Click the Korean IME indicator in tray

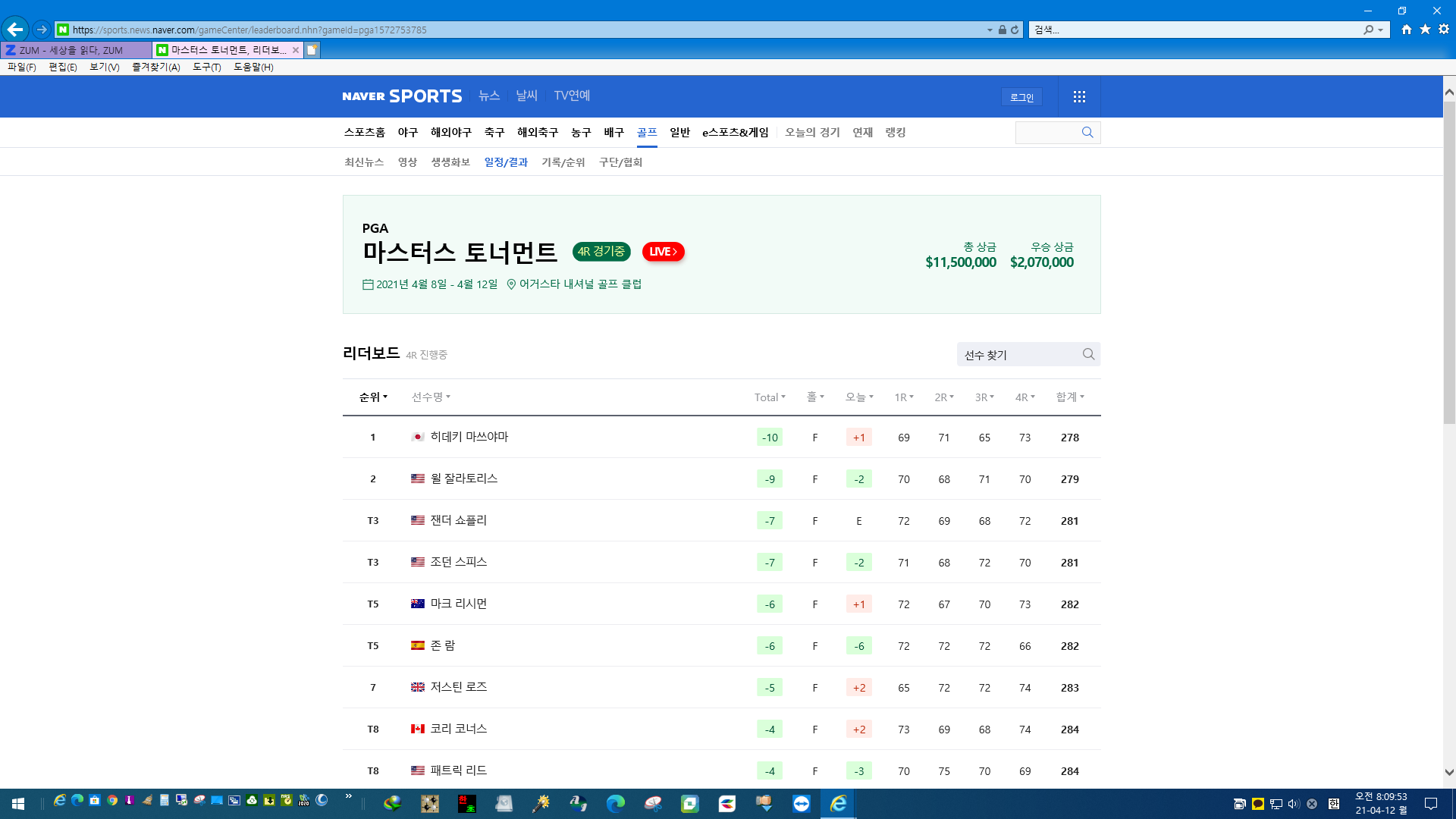tap(1334, 804)
